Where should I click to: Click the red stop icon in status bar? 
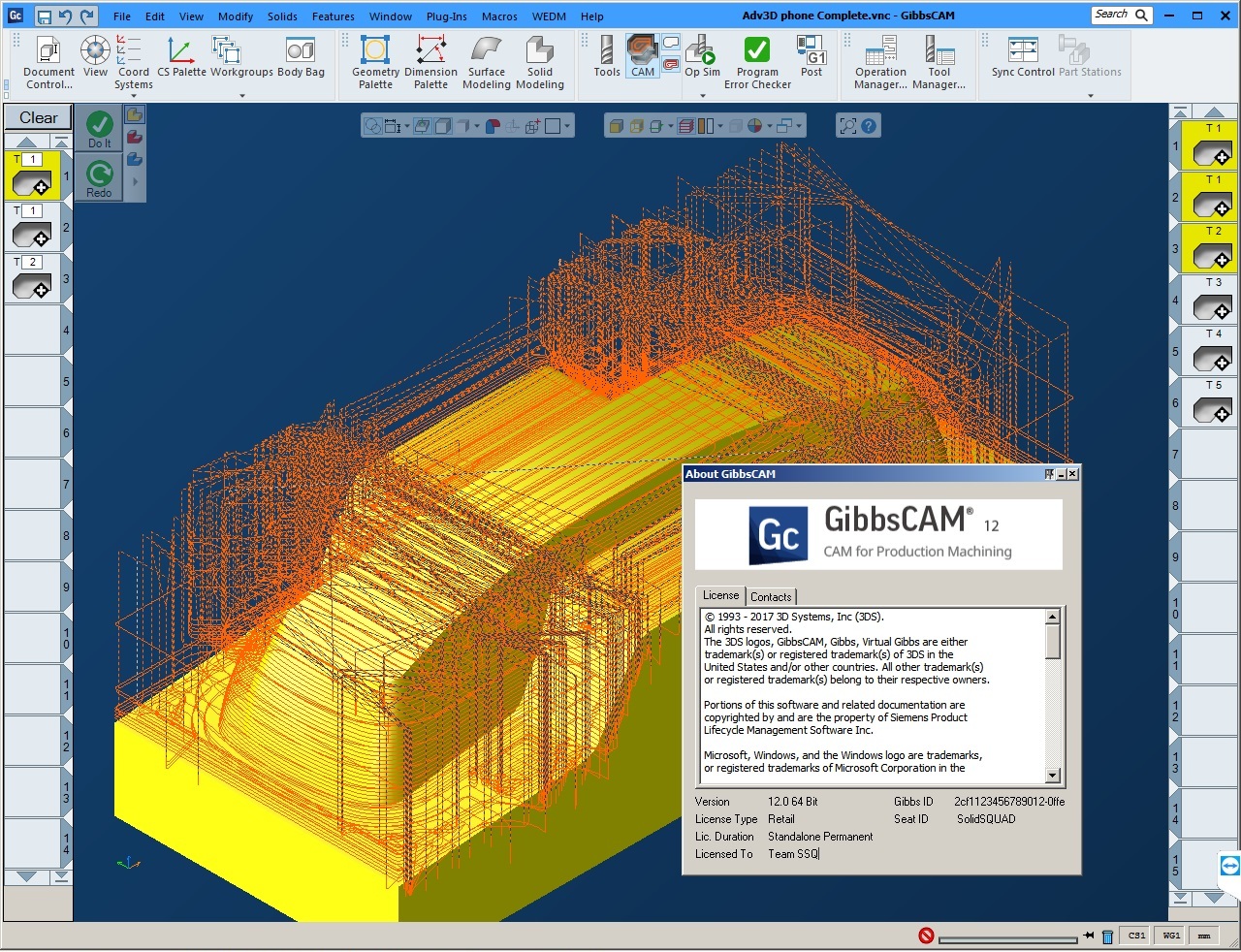click(x=926, y=936)
